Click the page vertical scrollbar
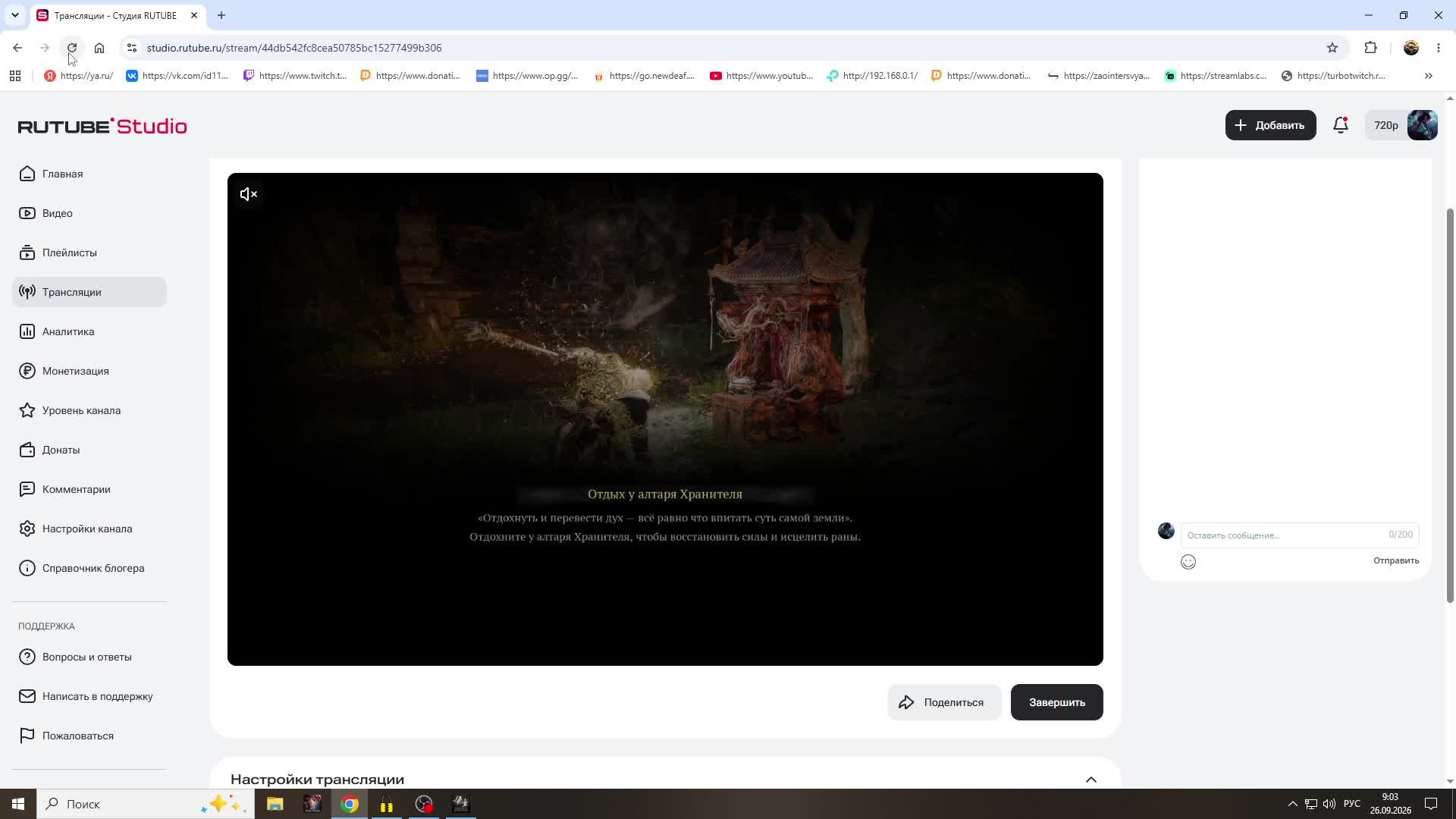The height and width of the screenshot is (819, 1456). [1450, 406]
